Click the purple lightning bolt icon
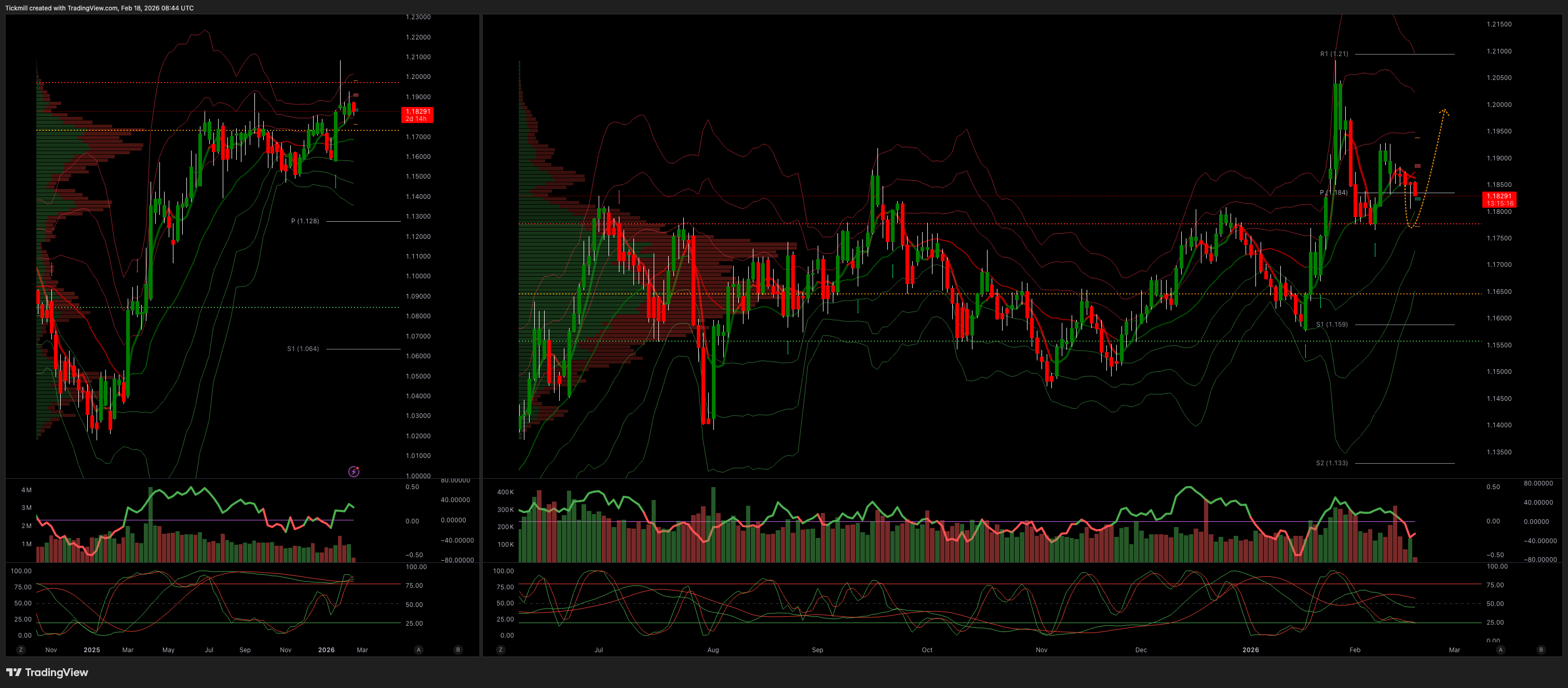1568x688 pixels. click(x=354, y=471)
